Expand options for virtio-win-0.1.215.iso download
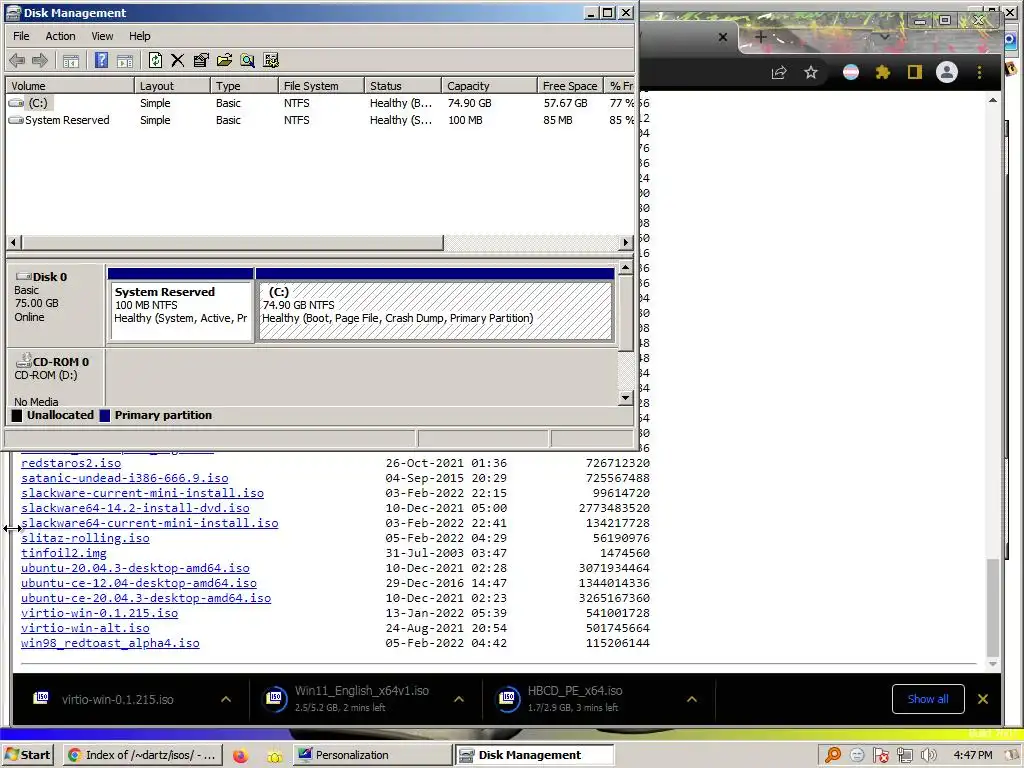1024x768 pixels. 226,699
